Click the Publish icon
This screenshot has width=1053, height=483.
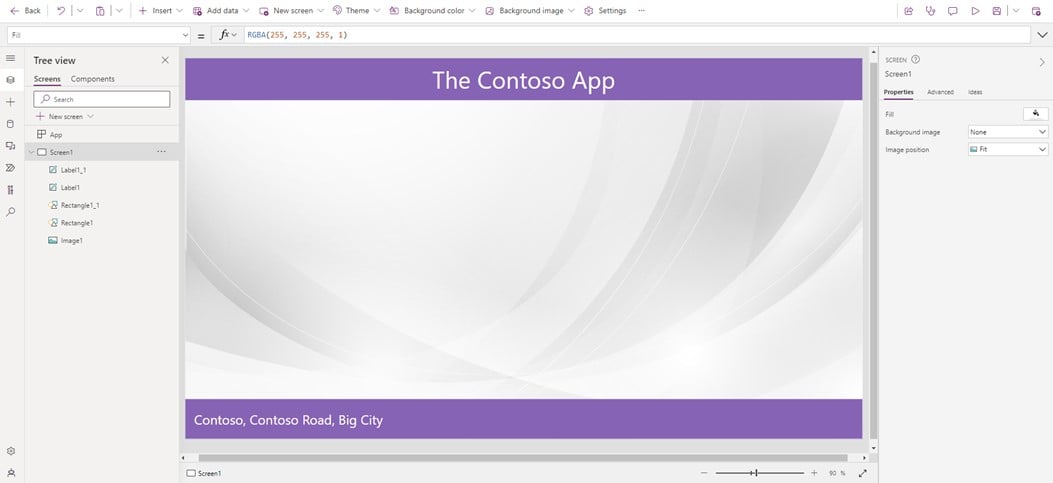coord(1036,11)
